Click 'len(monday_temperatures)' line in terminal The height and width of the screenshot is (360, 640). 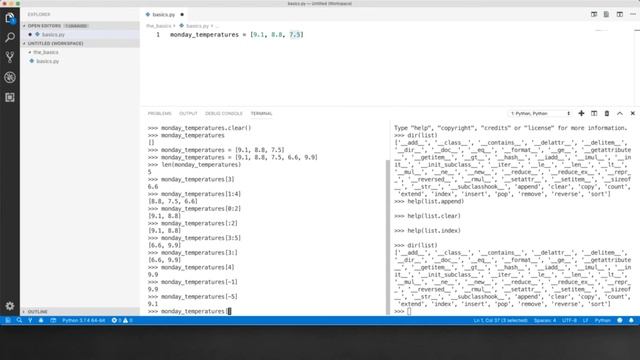(194, 164)
